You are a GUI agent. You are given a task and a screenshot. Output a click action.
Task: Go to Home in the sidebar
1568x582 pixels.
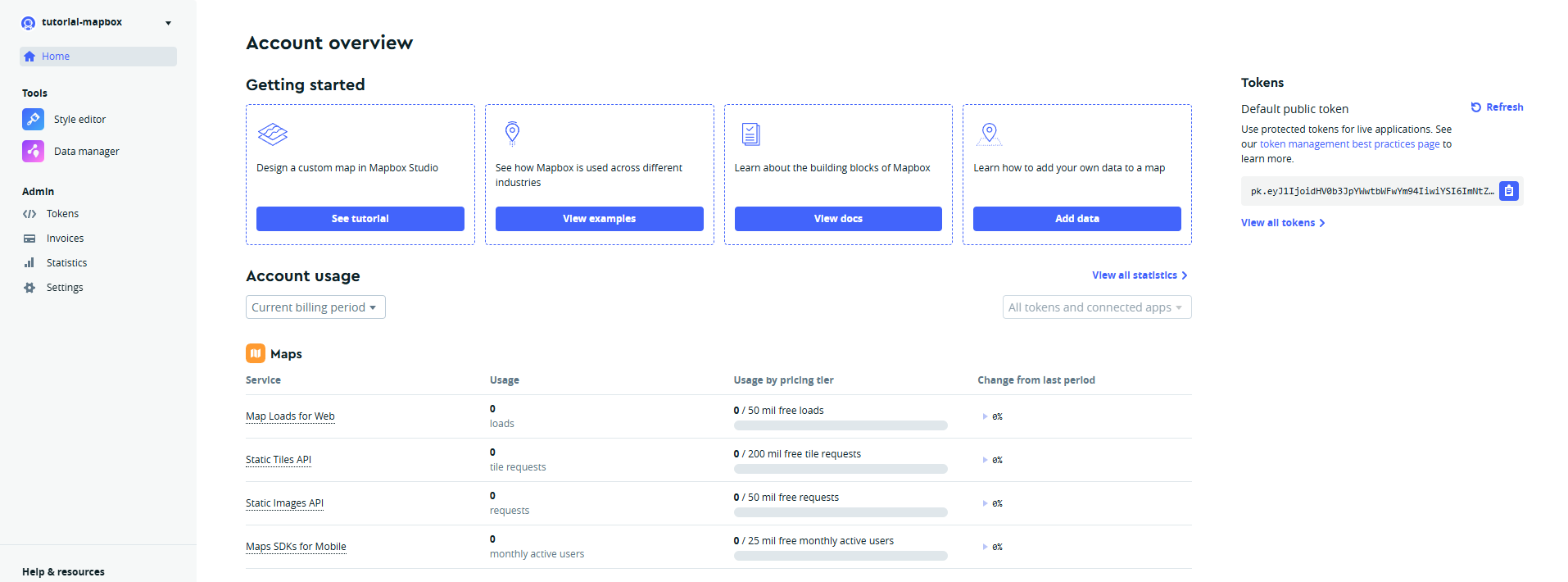(98, 57)
